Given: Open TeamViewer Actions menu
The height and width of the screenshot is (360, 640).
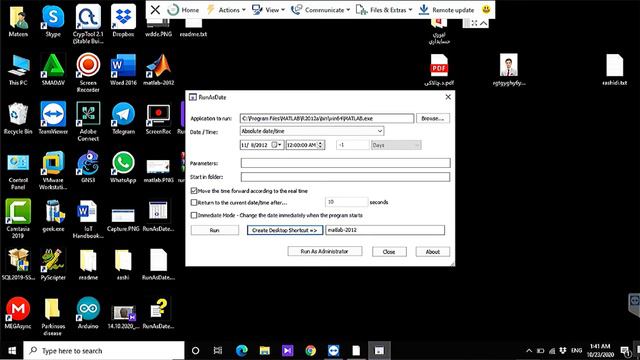Looking at the screenshot, I should click(x=227, y=10).
